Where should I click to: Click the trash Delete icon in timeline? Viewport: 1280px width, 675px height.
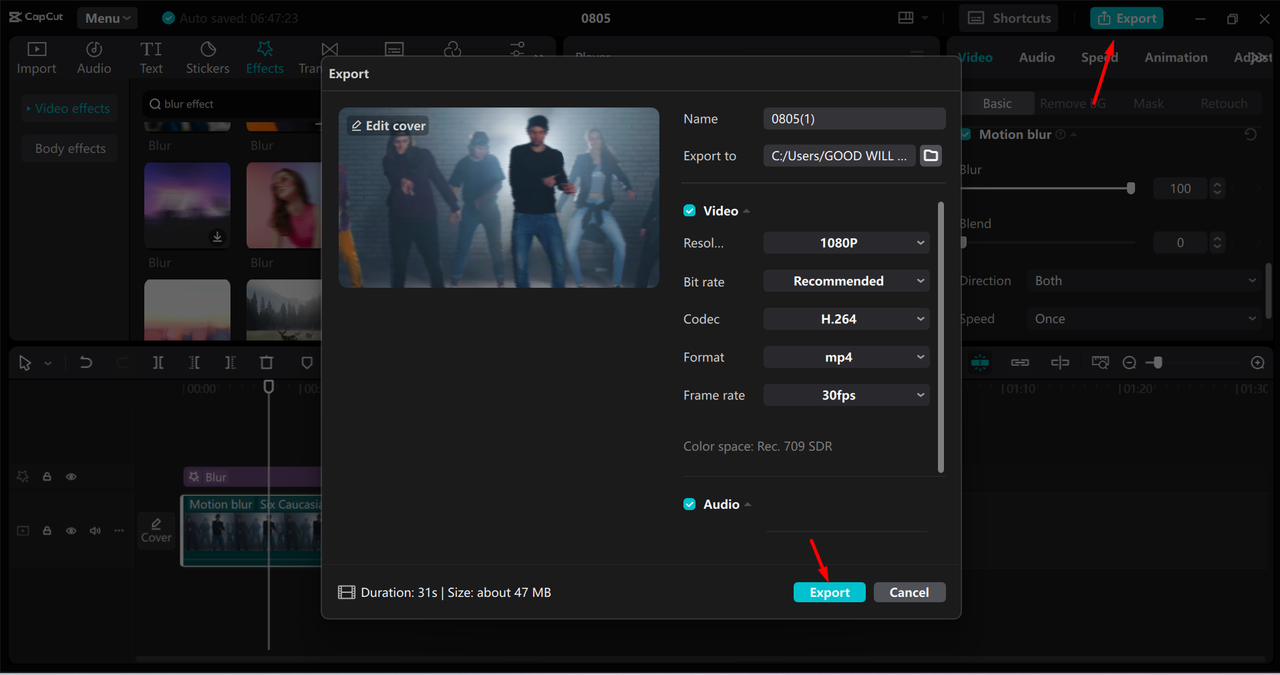(266, 363)
